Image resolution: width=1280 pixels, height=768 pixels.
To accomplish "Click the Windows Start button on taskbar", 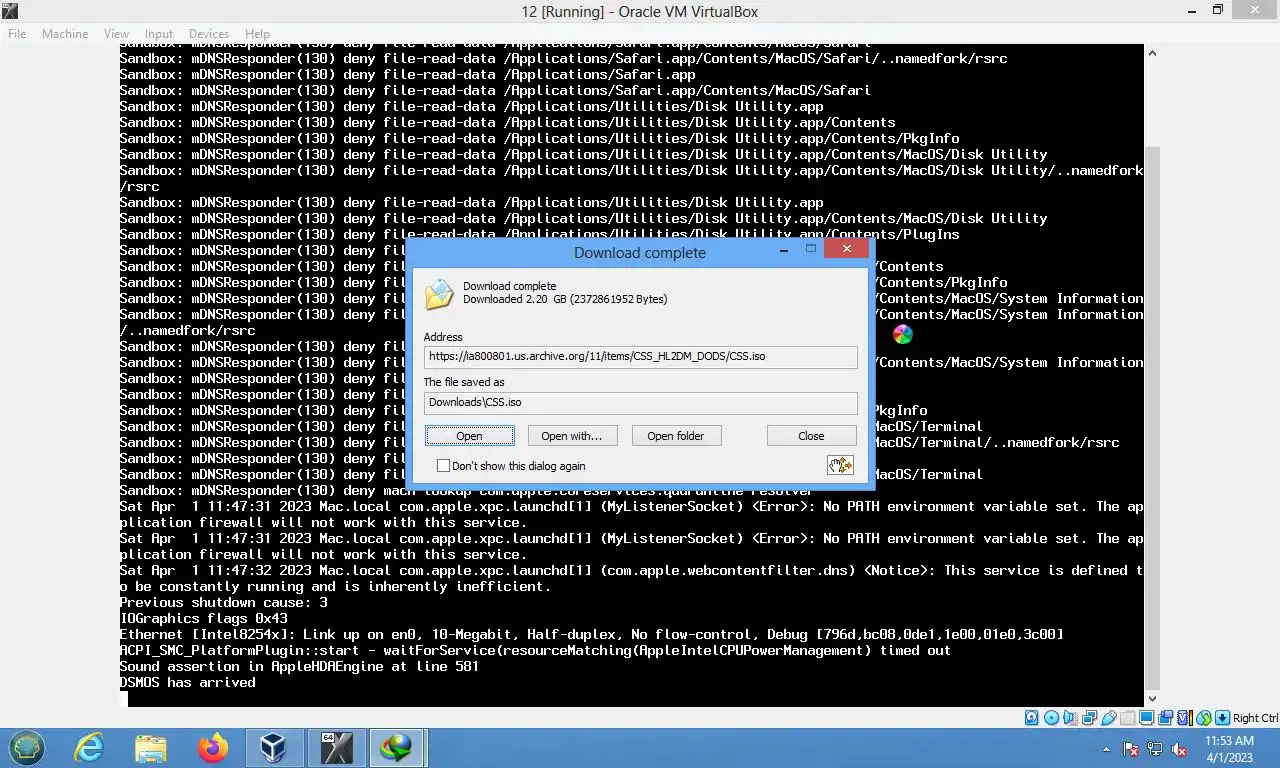I will 27,748.
